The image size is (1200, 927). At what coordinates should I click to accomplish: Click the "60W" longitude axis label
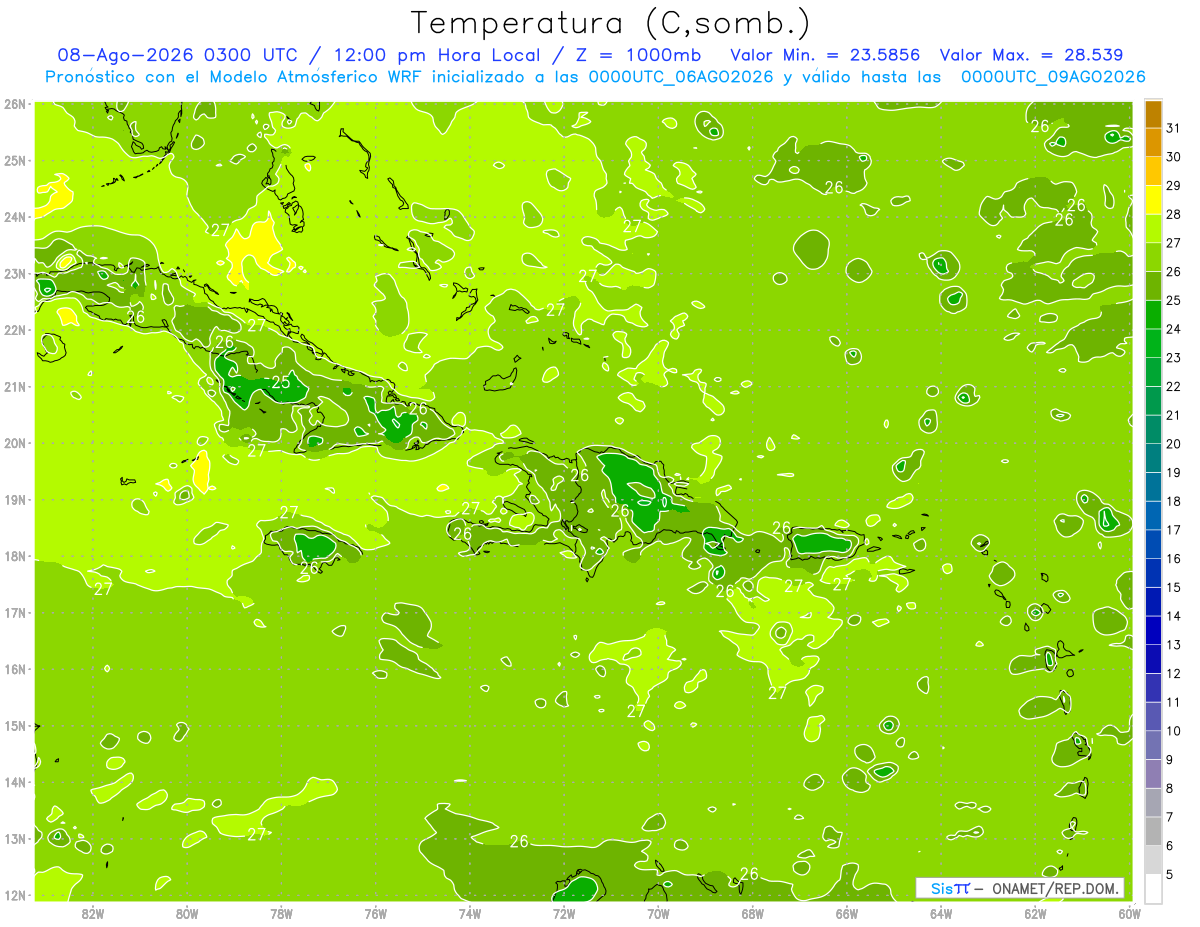tap(1130, 914)
